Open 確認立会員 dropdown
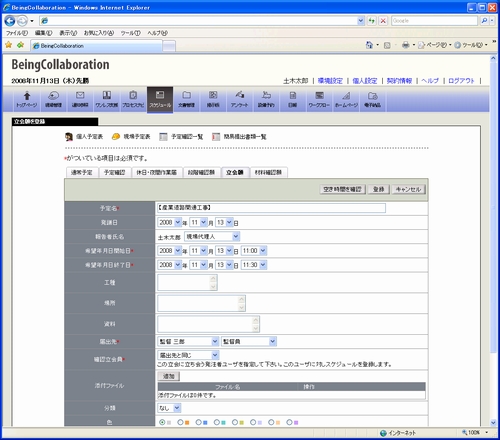The width and height of the screenshot is (500, 440). [188, 355]
